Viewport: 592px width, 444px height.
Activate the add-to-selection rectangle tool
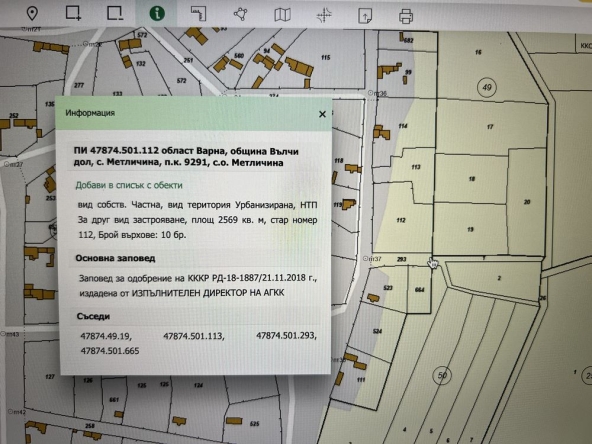[x=73, y=13]
